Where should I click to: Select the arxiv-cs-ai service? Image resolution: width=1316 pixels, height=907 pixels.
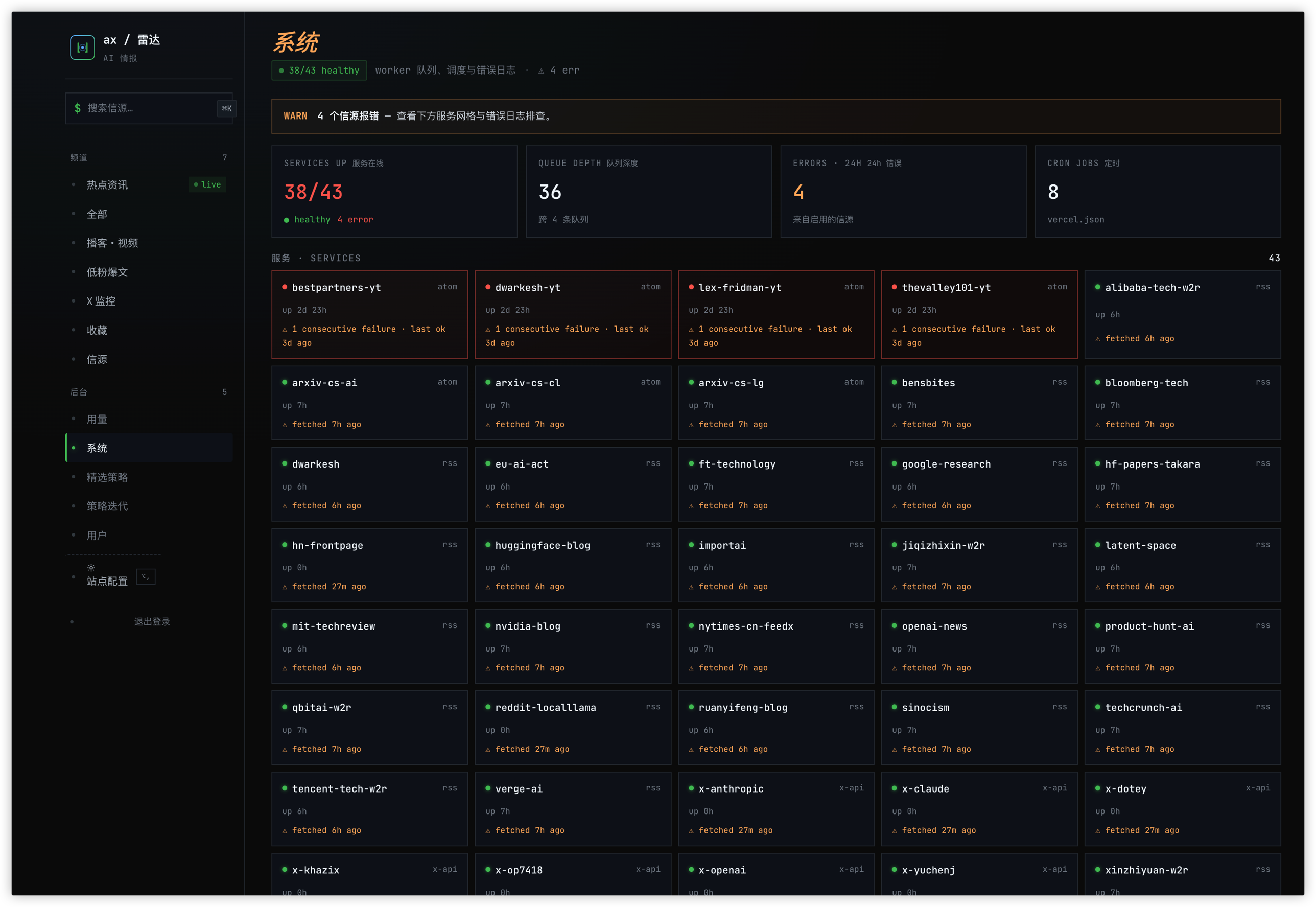(x=369, y=403)
